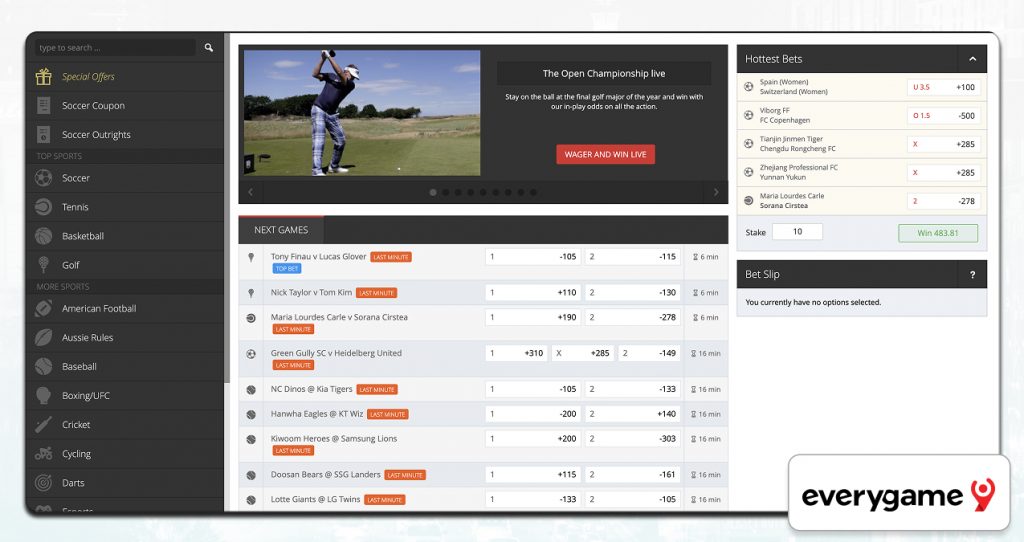Select the Basketball icon in sidebar
The width and height of the screenshot is (1024, 542).
tap(44, 236)
